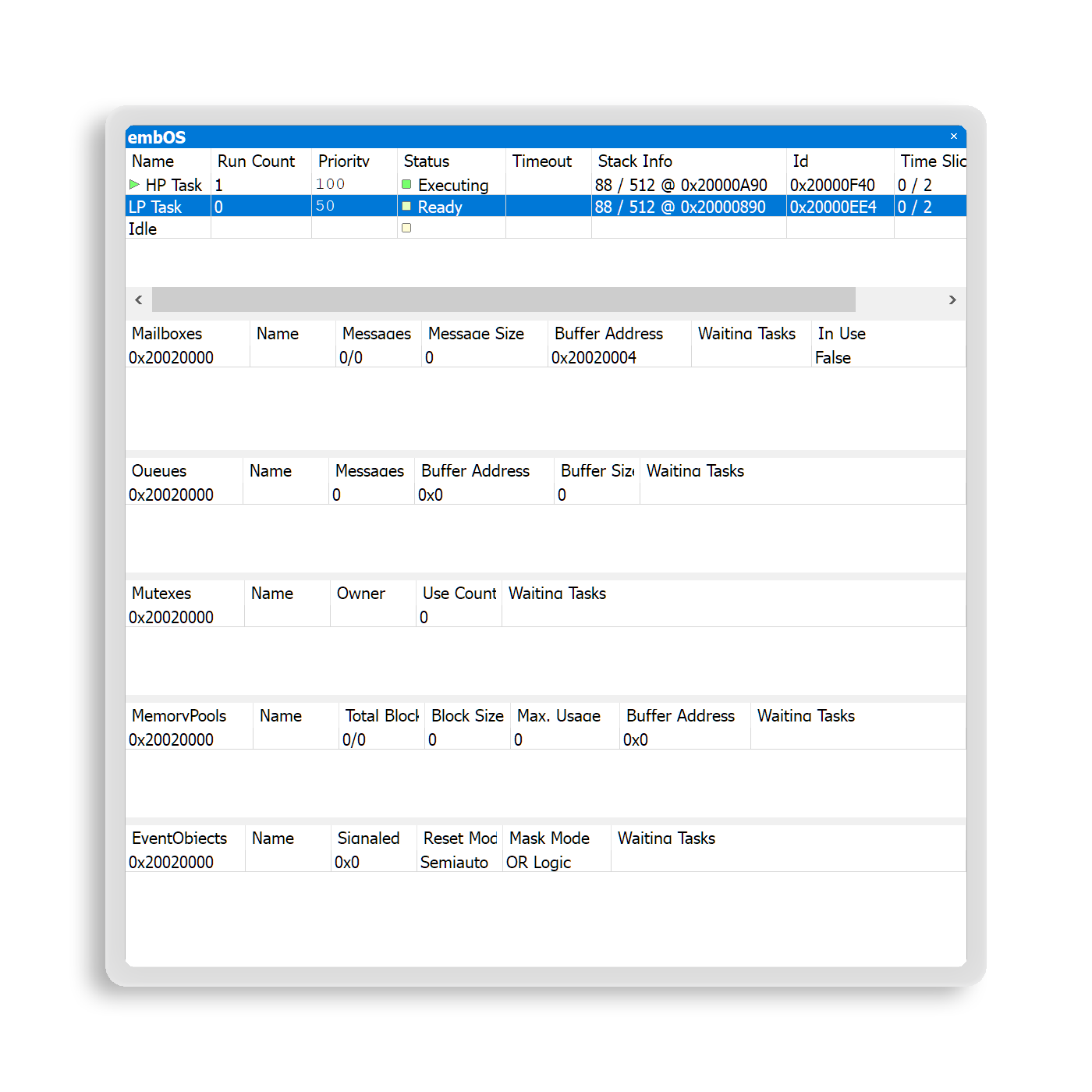Screen dimensions: 1092x1092
Task: Close the embOS window
Action: (x=953, y=136)
